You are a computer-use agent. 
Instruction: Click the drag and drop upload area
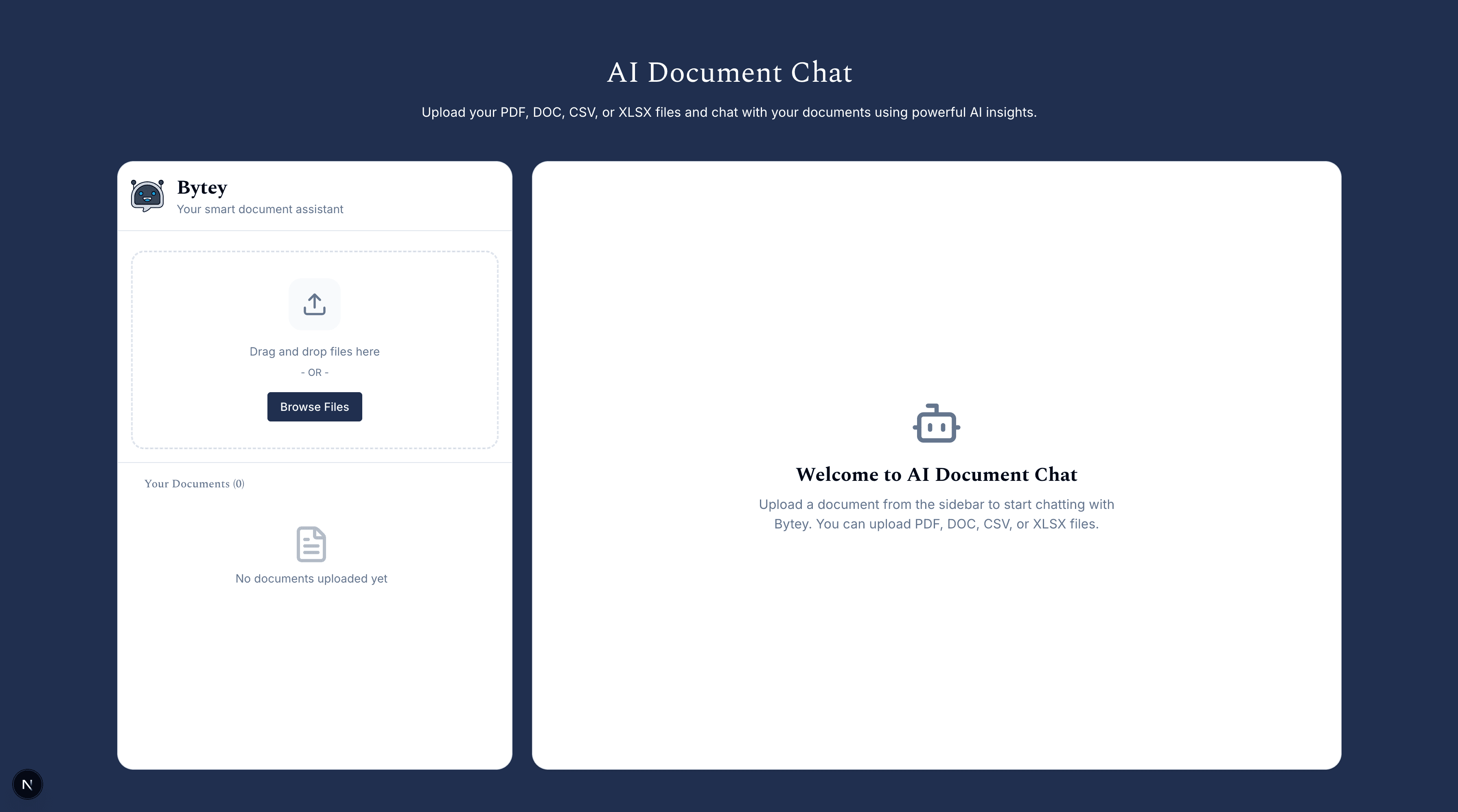[315, 350]
